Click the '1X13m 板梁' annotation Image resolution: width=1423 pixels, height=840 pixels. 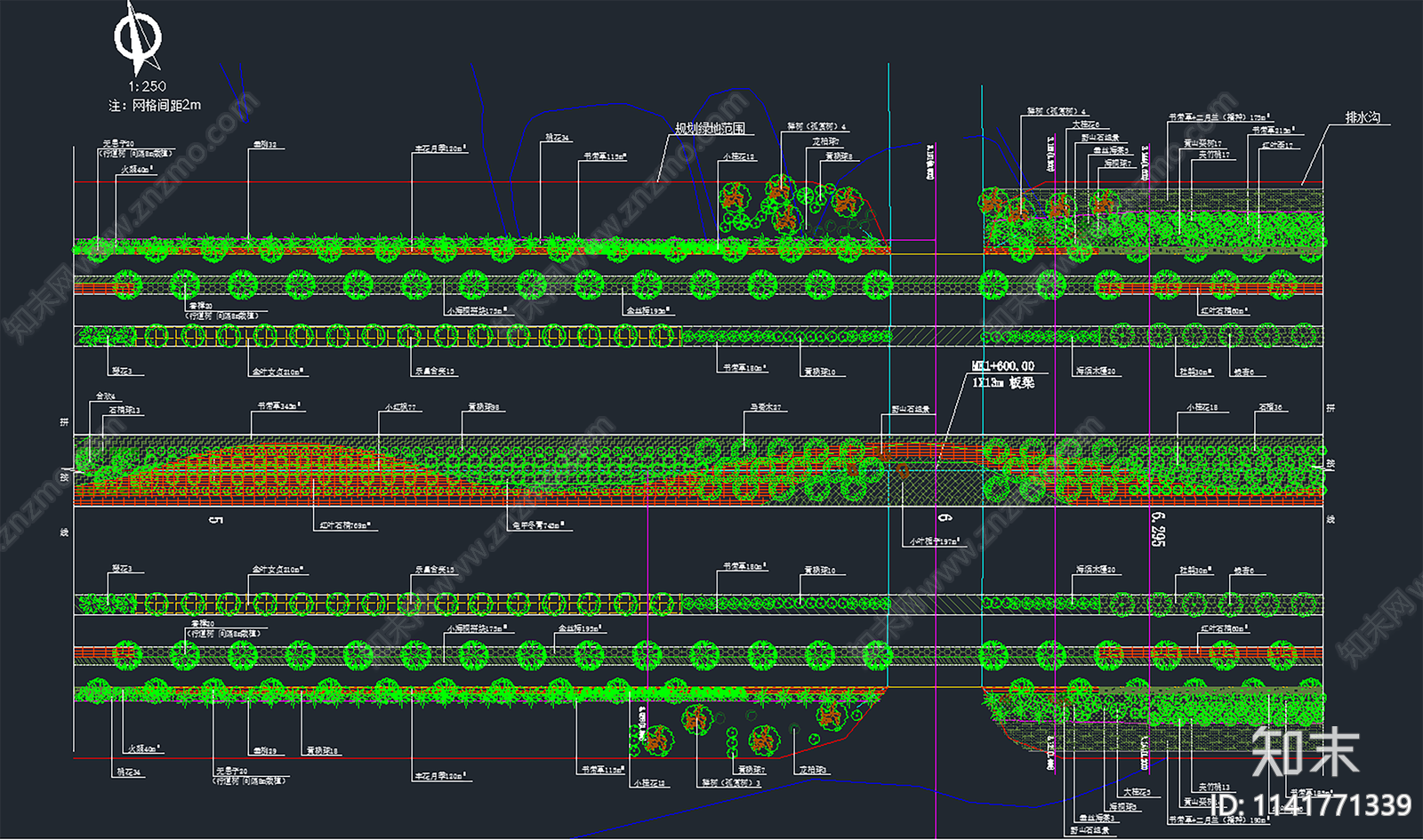1003,383
